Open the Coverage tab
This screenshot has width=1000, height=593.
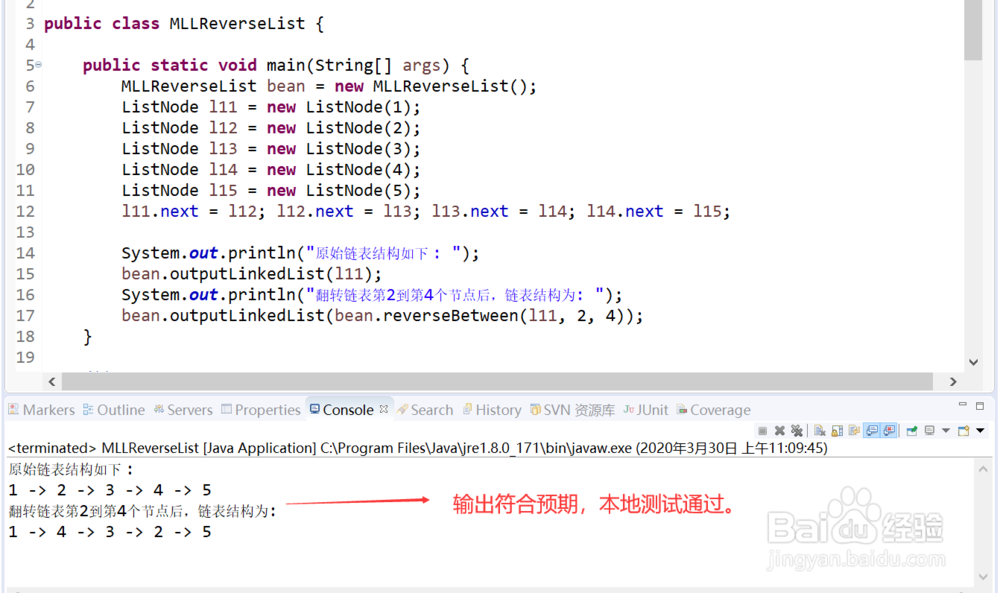(714, 410)
